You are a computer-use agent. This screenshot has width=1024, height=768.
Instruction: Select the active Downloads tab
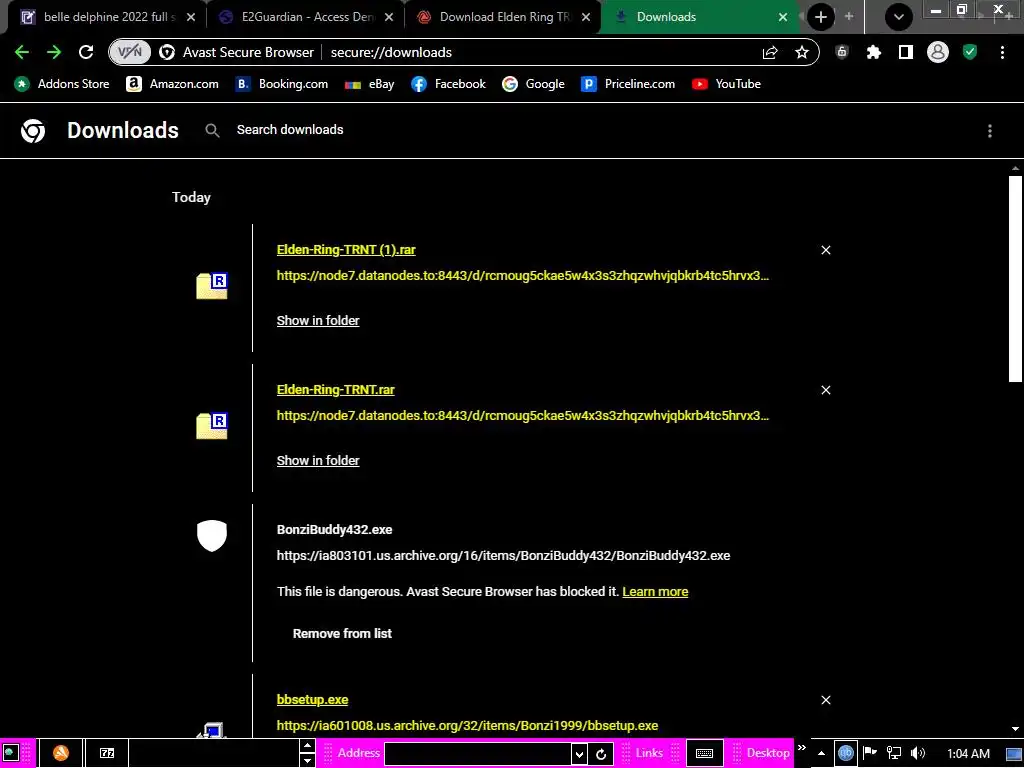tap(697, 17)
